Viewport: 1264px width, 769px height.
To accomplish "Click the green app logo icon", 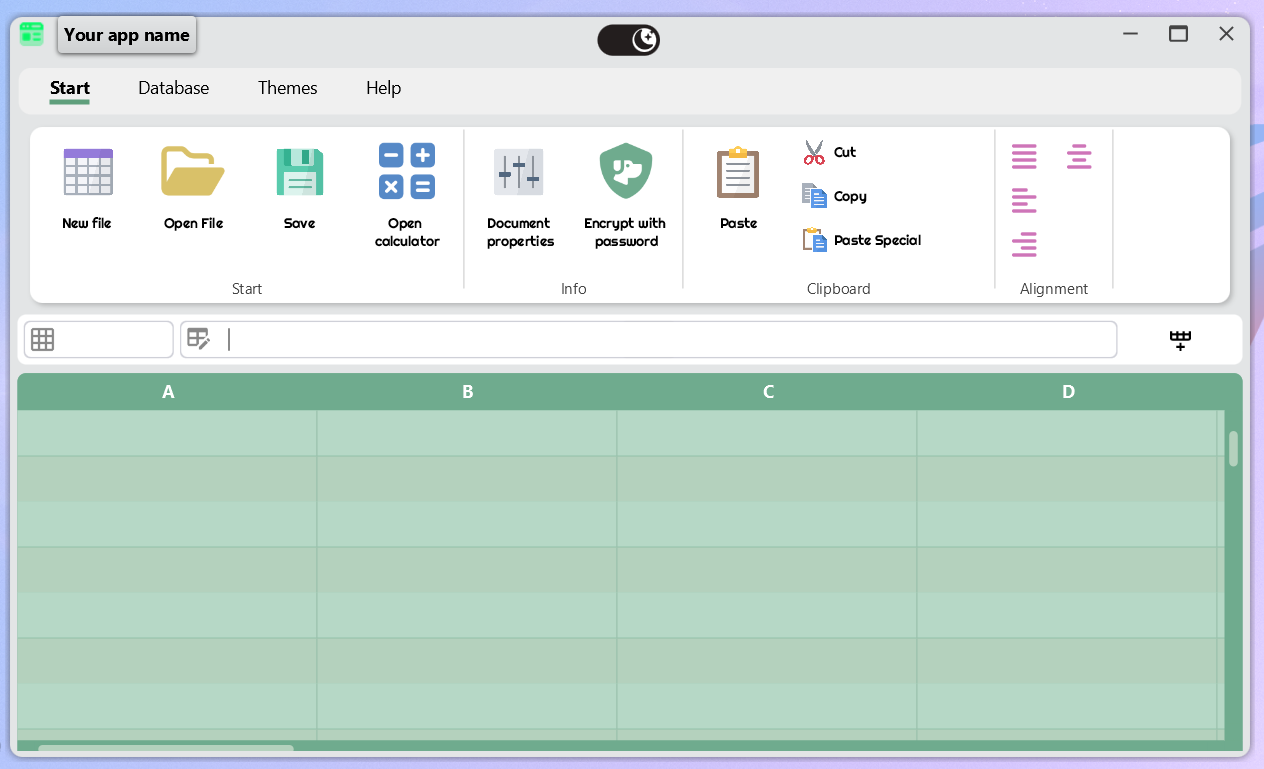I will (32, 34).
